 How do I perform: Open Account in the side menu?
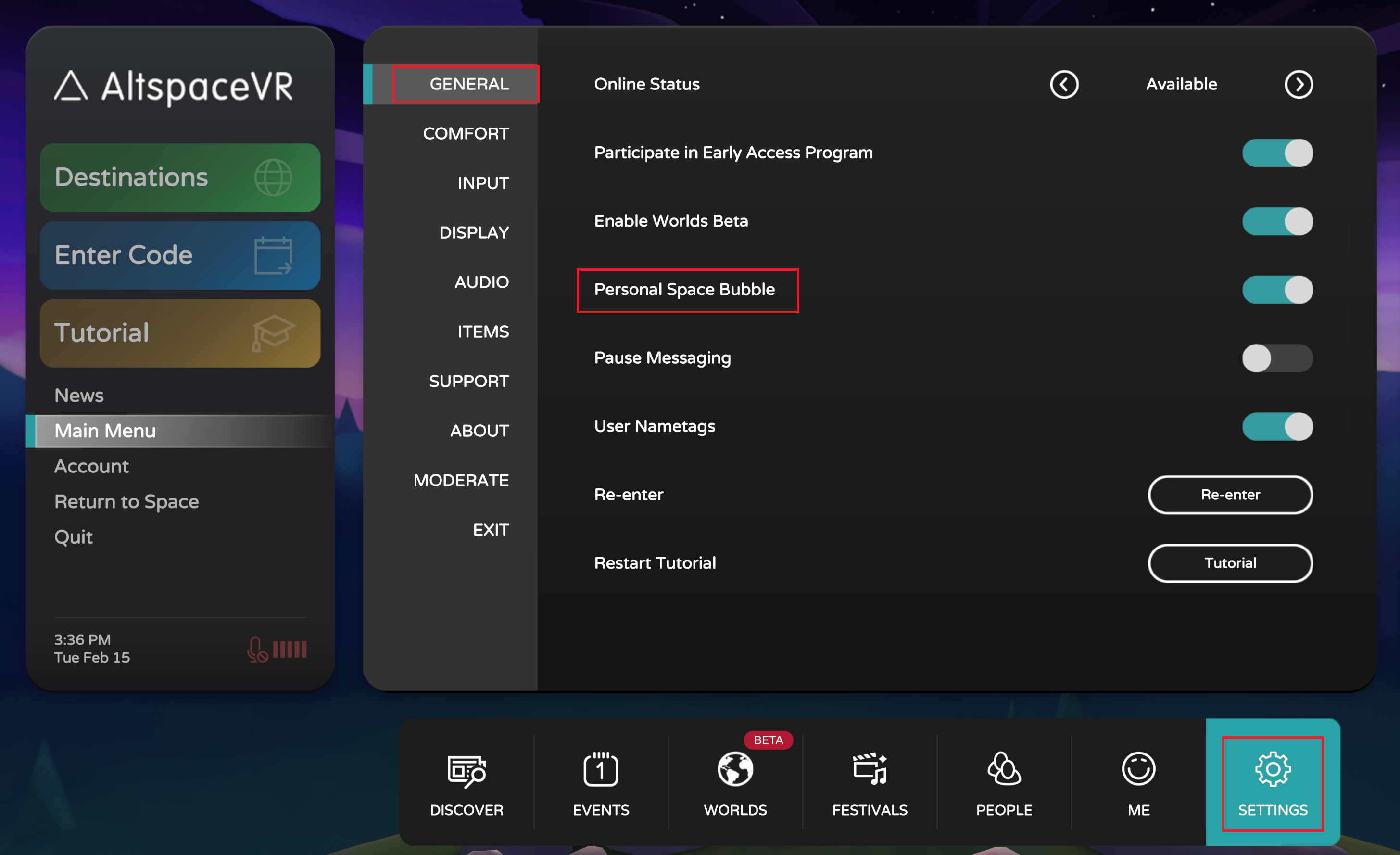91,466
